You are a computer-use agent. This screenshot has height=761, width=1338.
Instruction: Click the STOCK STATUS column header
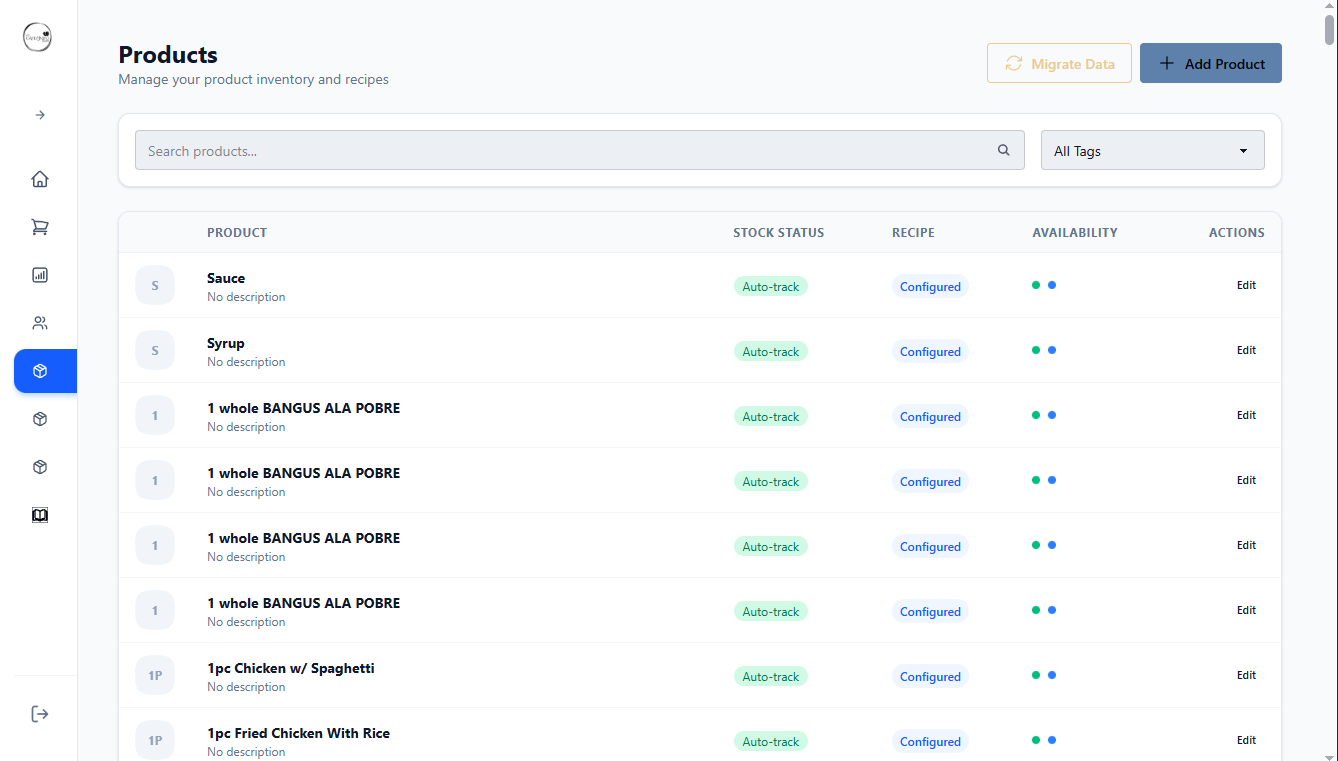click(x=779, y=232)
